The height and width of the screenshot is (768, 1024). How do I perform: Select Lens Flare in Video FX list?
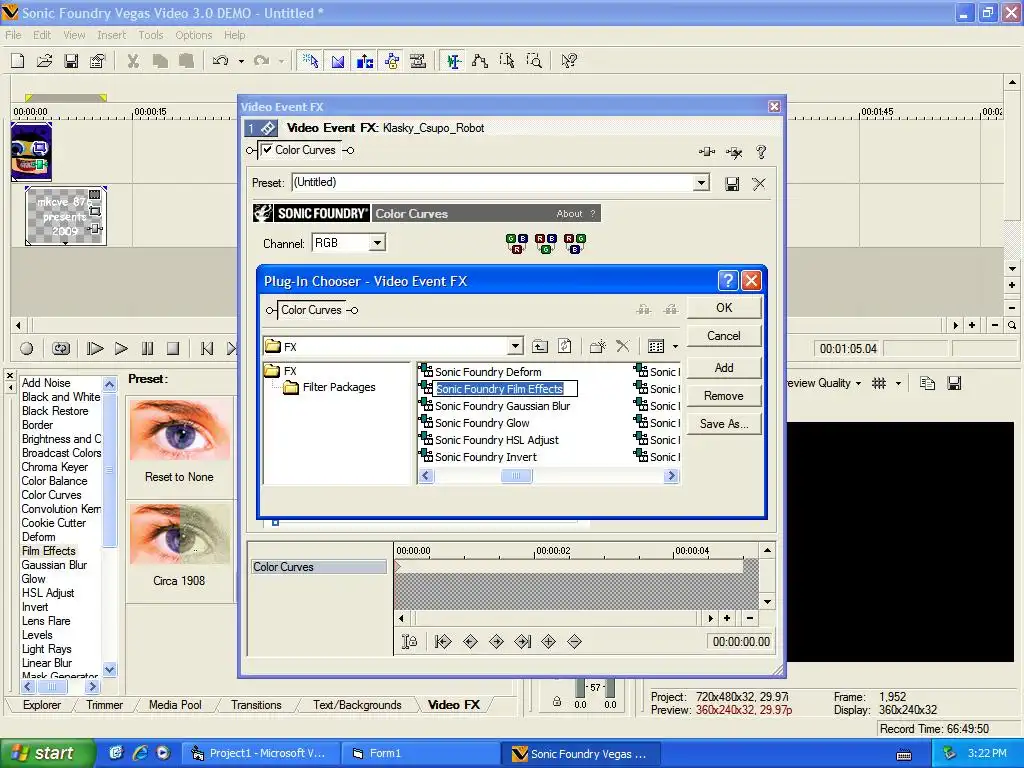pyautogui.click(x=46, y=621)
